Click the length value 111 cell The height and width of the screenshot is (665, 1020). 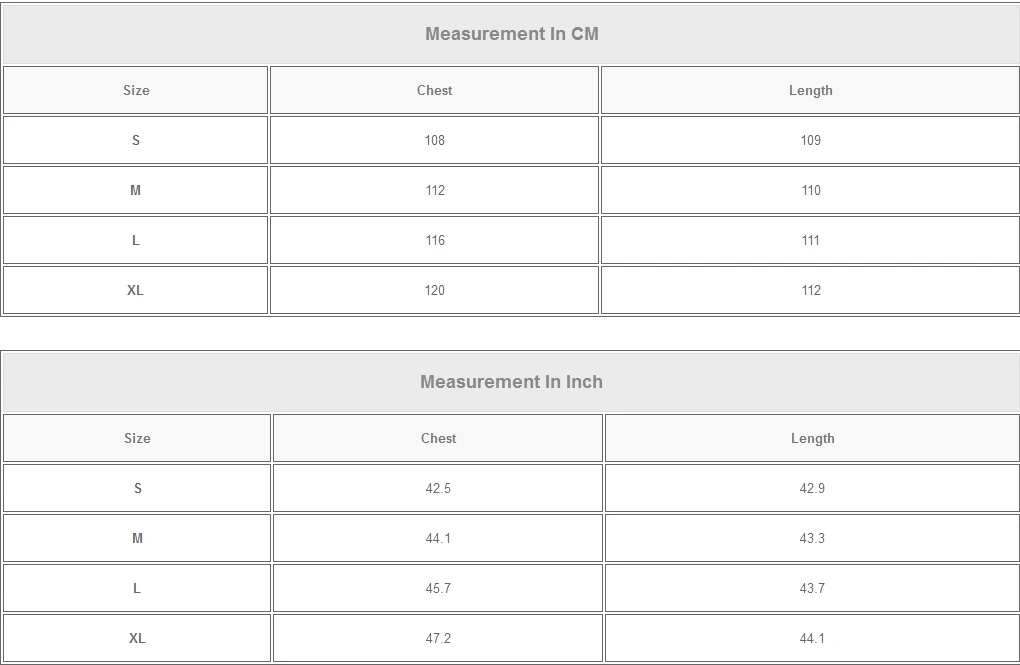[810, 240]
